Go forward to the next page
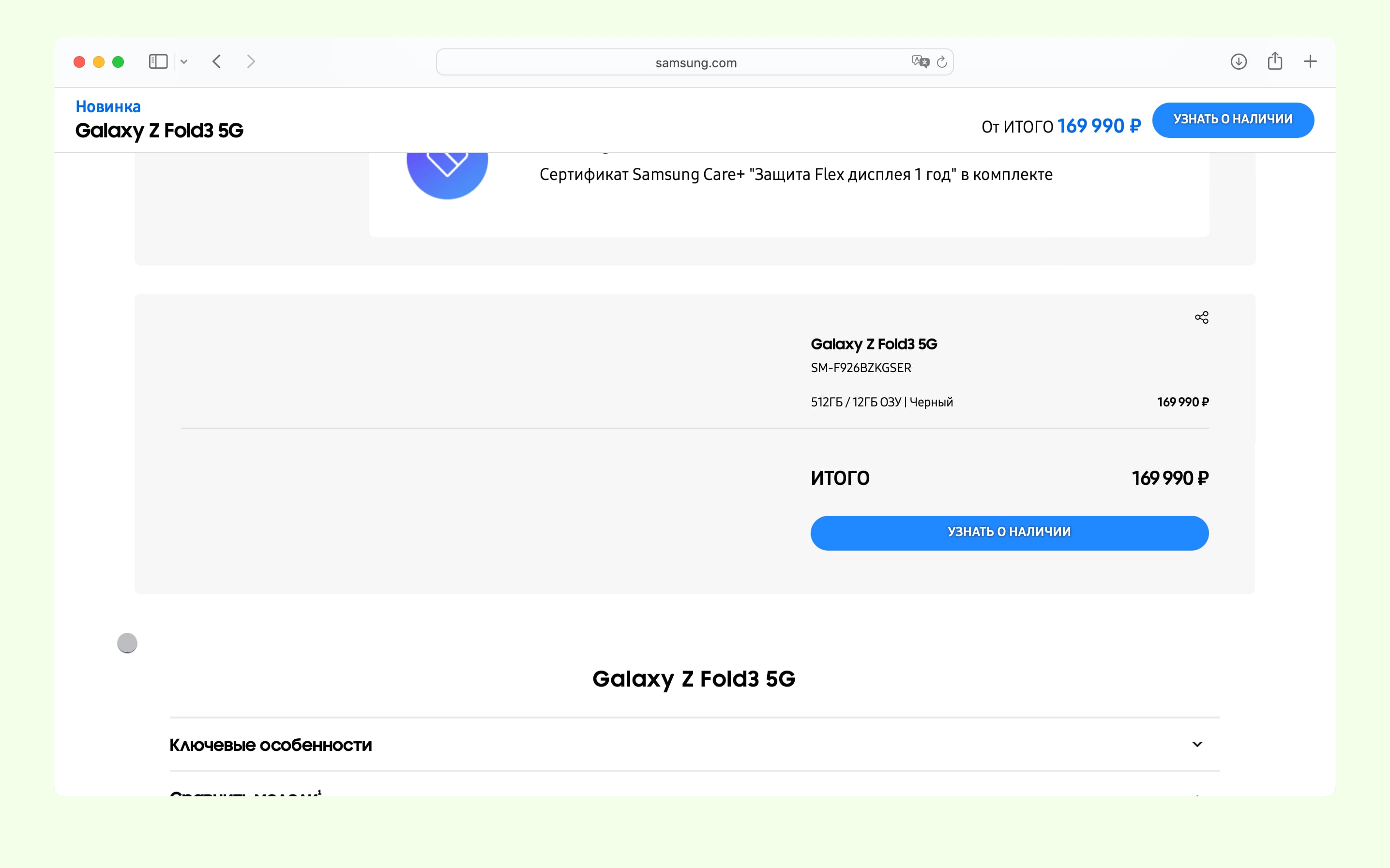1390x868 pixels. [251, 61]
